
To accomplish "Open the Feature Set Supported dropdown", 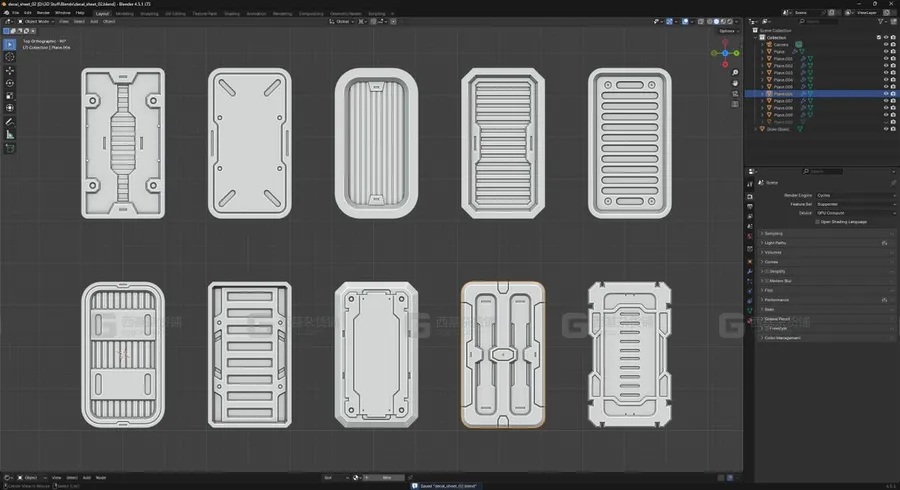I will 855,204.
